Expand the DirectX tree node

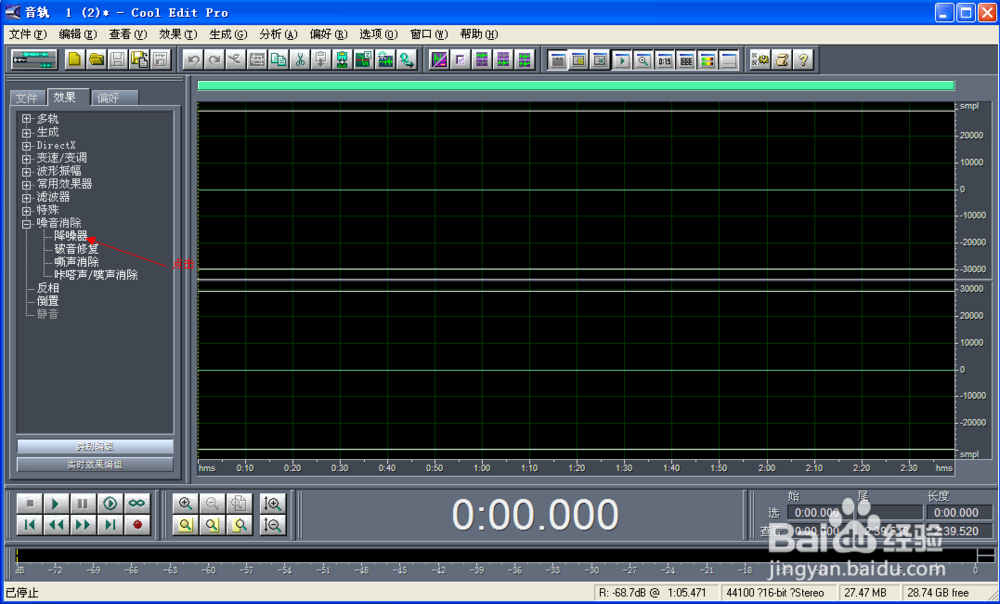pos(26,145)
